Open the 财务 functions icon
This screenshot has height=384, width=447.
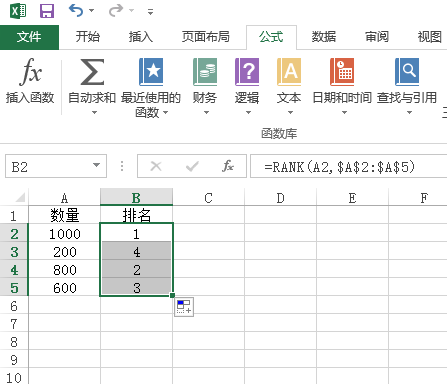pos(205,72)
